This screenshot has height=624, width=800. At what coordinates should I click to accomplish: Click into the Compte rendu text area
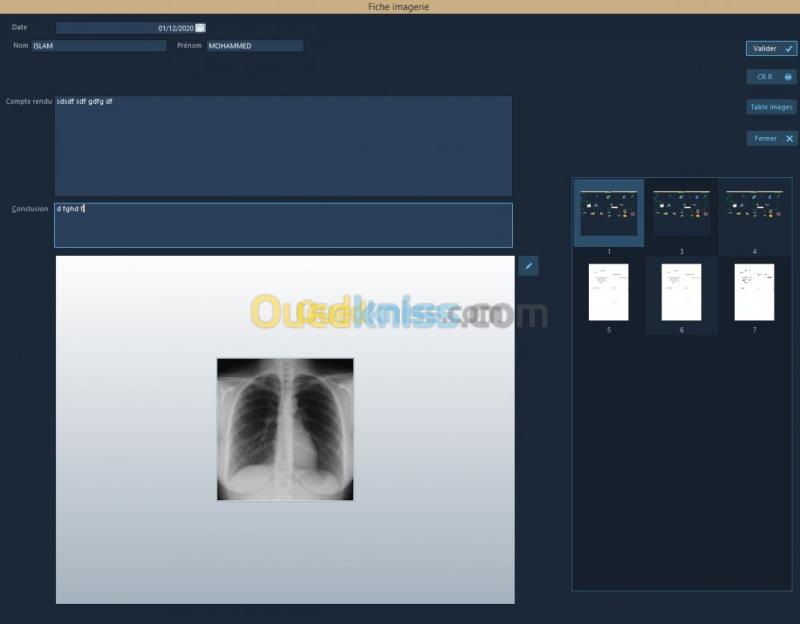click(283, 146)
